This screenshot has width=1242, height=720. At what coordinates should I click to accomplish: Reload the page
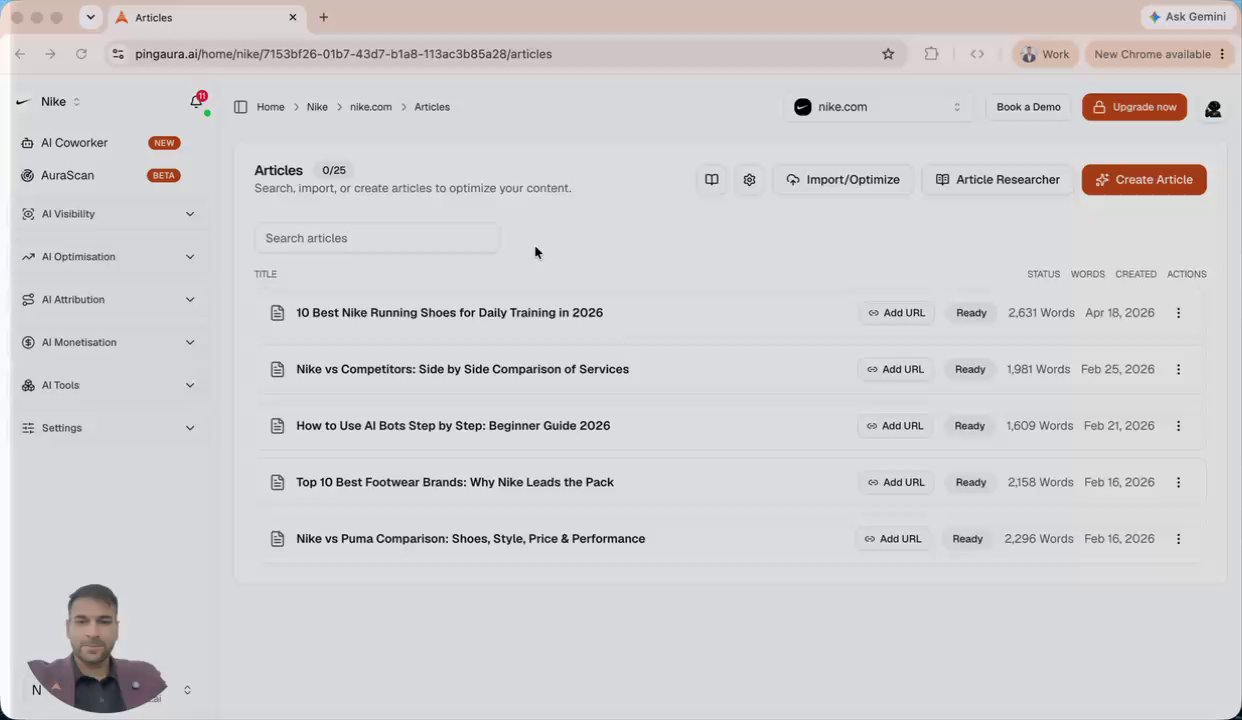click(81, 54)
